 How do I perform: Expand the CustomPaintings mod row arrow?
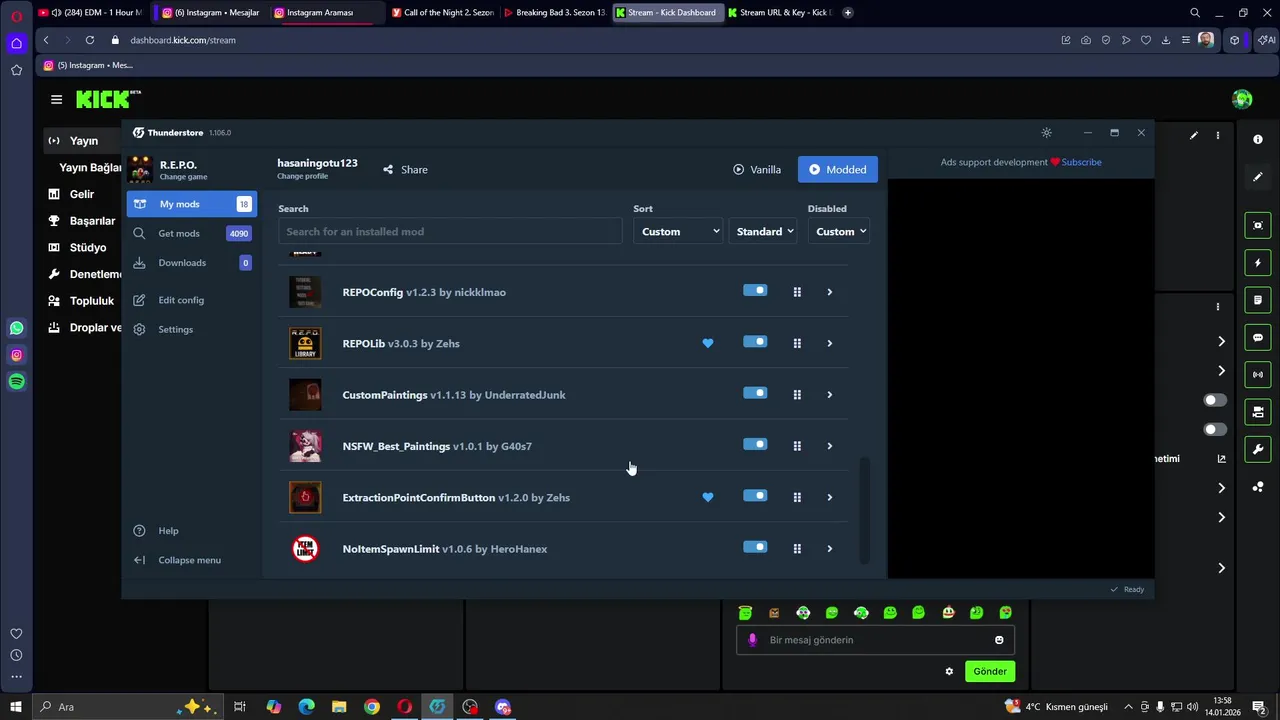pos(829,395)
